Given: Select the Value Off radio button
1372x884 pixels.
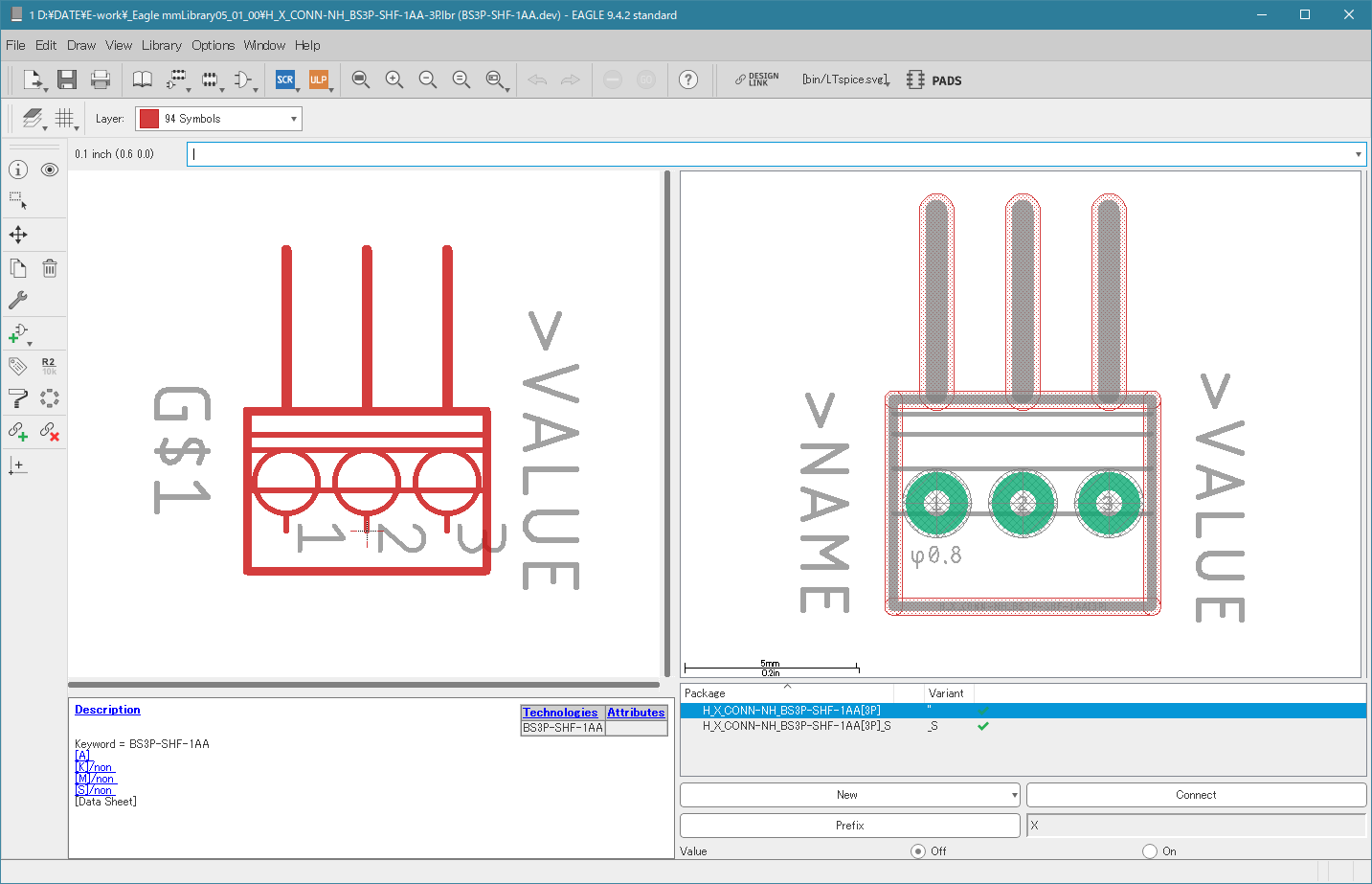Looking at the screenshot, I should [918, 850].
